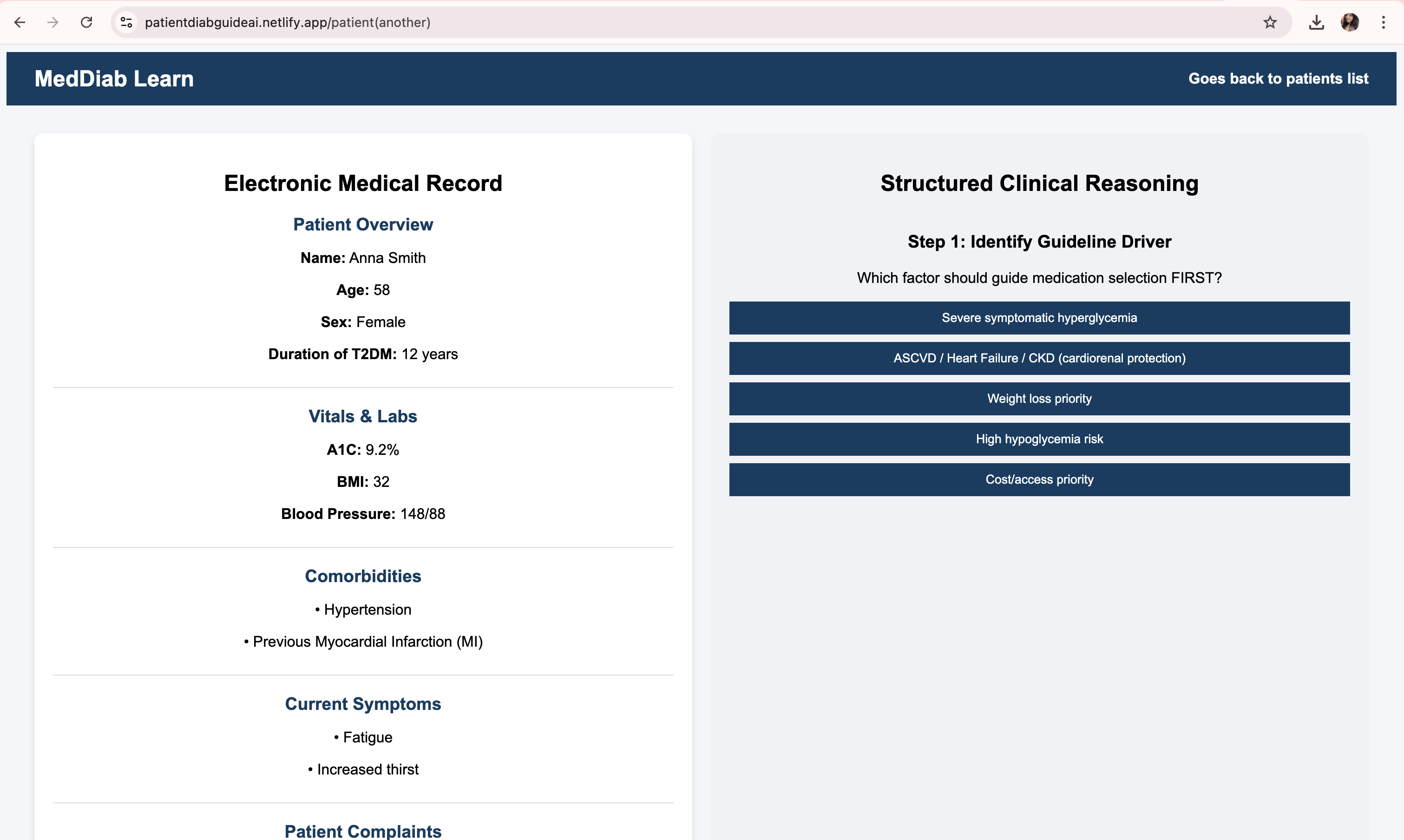Pick High hypoglycemia risk answer
Viewport: 1404px width, 840px height.
[1039, 439]
